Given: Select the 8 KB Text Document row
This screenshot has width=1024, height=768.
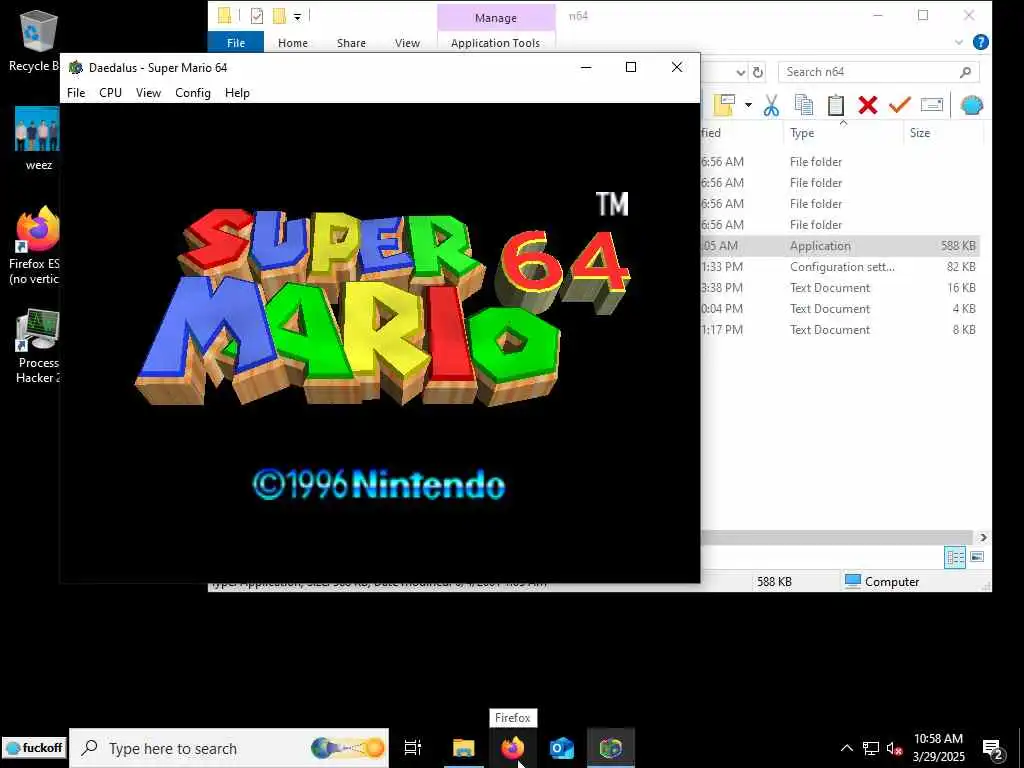Looking at the screenshot, I should coord(839,329).
